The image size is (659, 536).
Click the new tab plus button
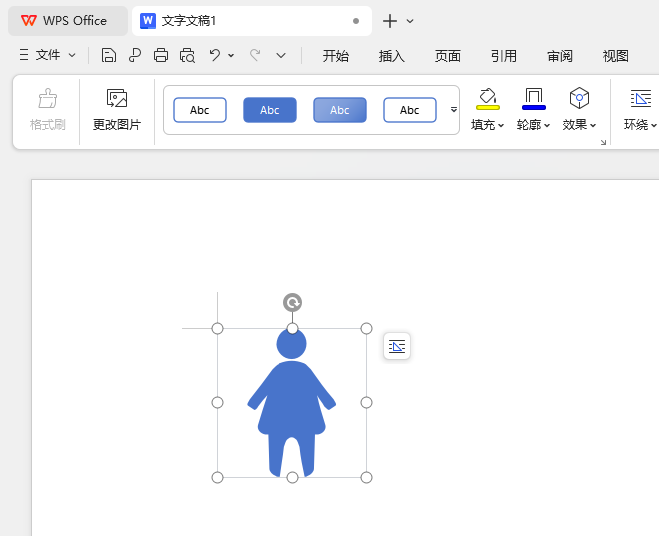click(x=390, y=21)
